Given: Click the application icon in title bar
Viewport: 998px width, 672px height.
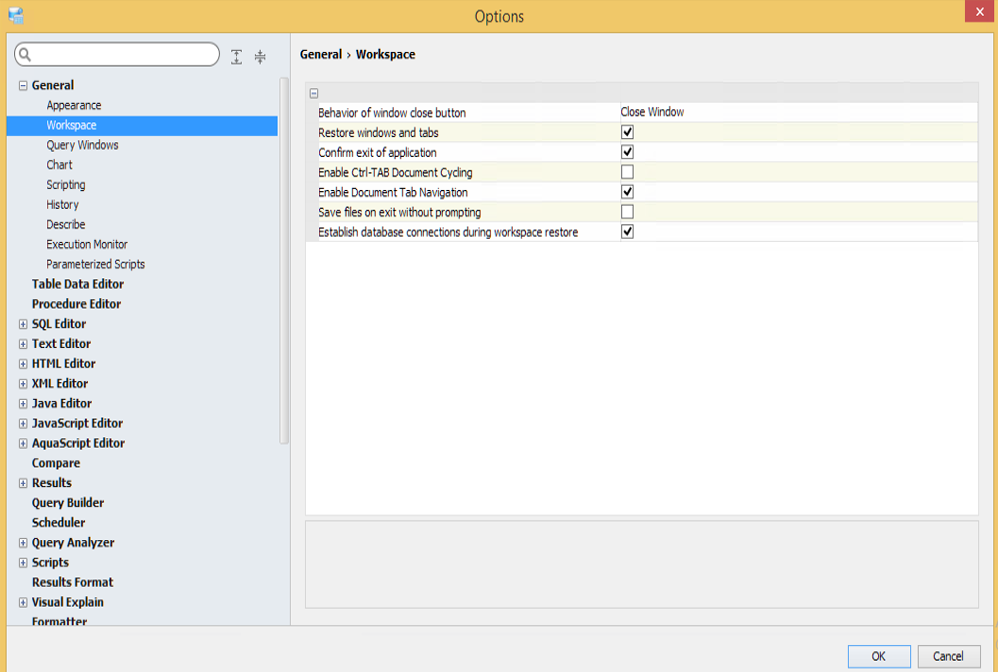Looking at the screenshot, I should (15, 15).
